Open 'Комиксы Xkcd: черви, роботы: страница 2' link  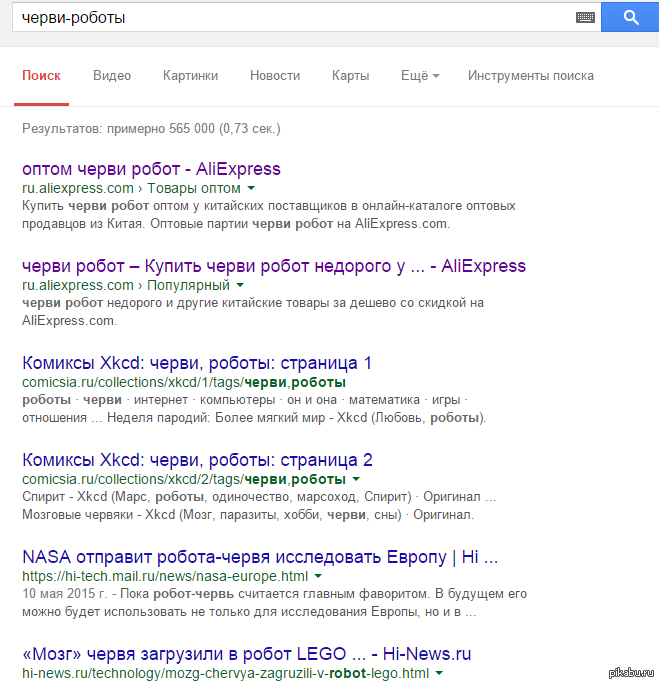[198, 460]
